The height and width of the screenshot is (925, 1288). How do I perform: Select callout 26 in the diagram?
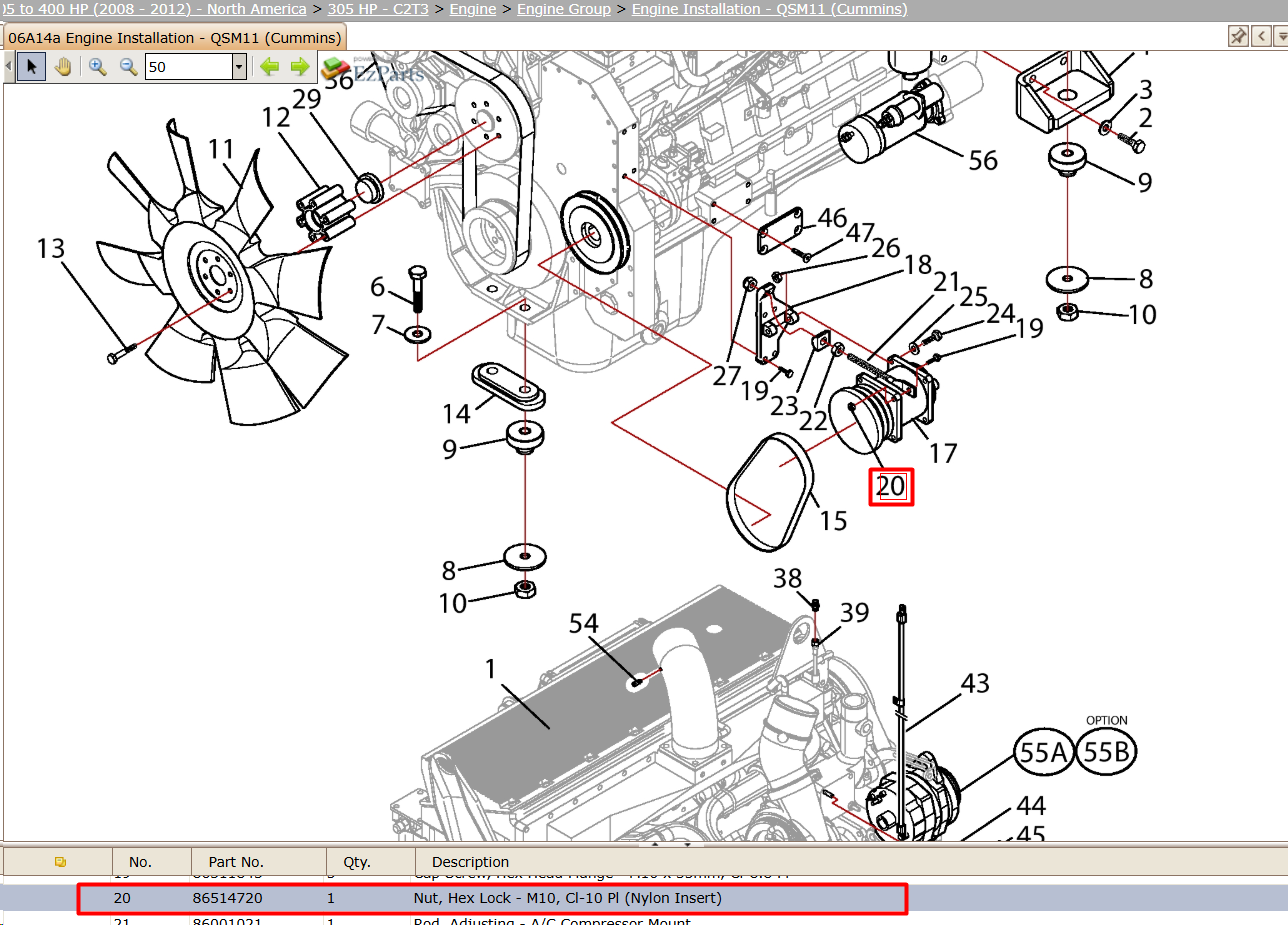[x=886, y=247]
